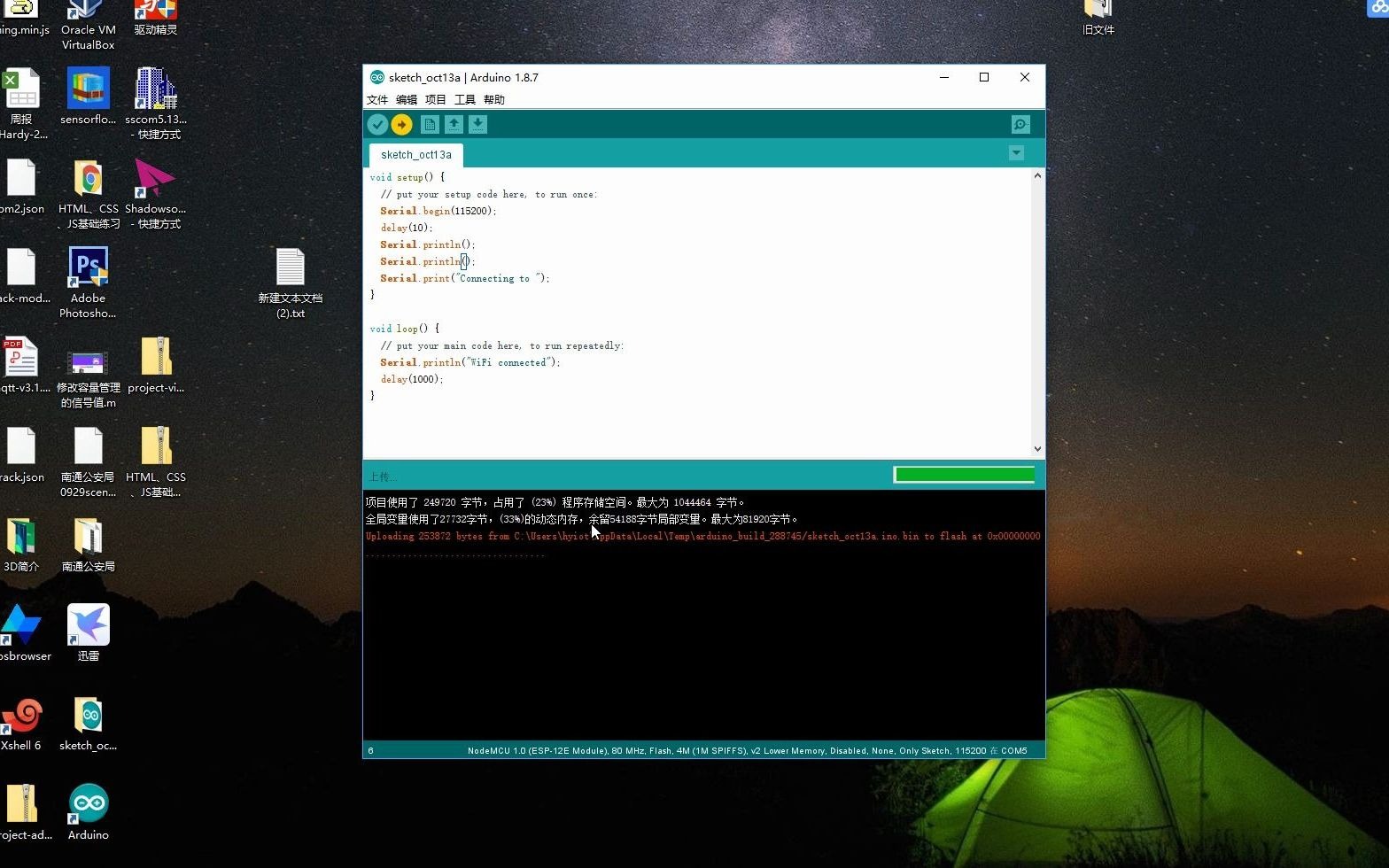Select the osbrowser desktop icon
1389x868 pixels.
(24, 632)
